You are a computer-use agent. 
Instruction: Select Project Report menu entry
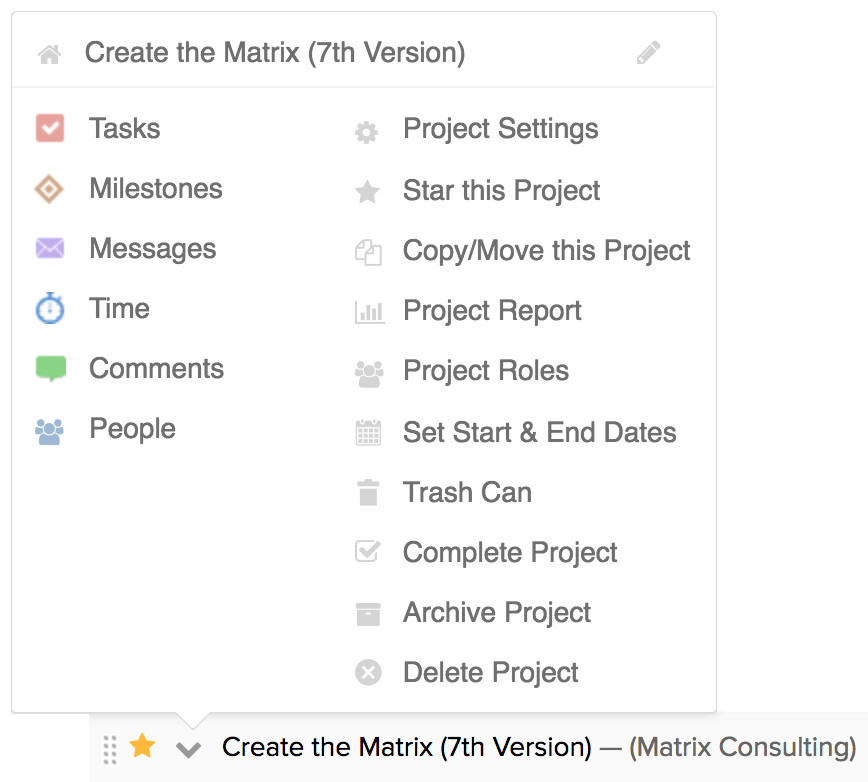(x=492, y=311)
